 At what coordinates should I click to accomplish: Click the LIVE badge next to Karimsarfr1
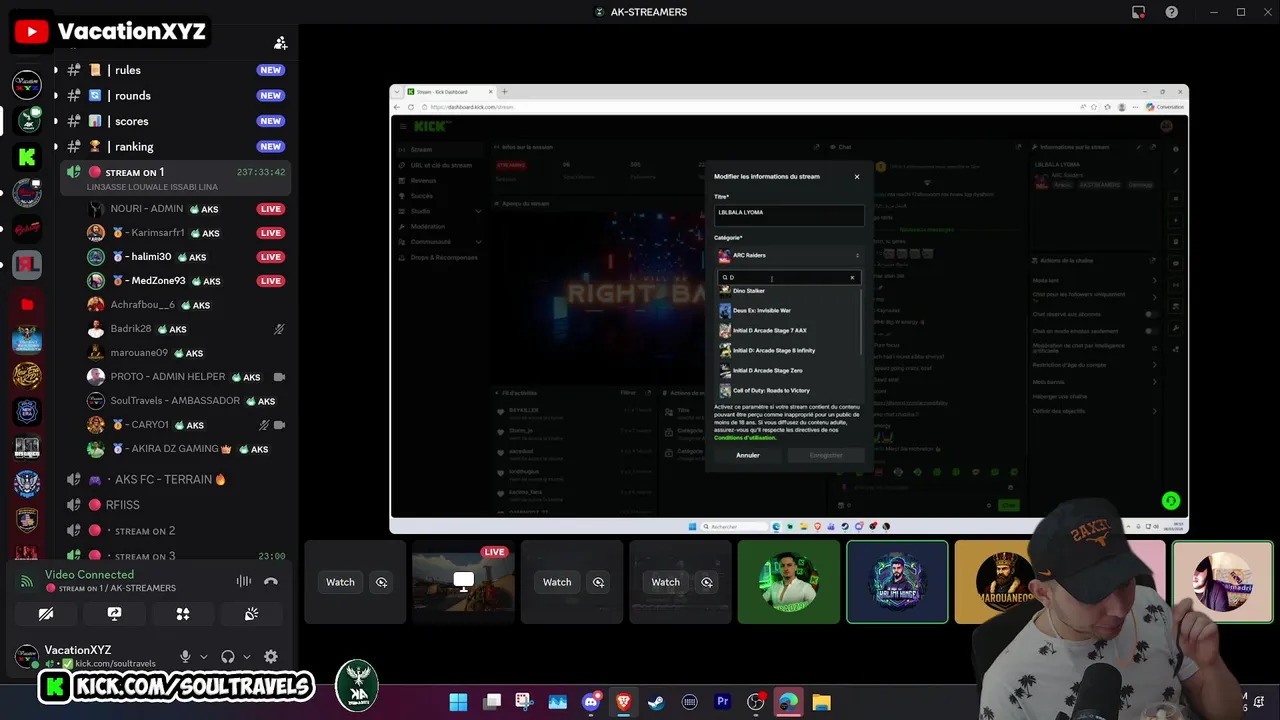270,233
